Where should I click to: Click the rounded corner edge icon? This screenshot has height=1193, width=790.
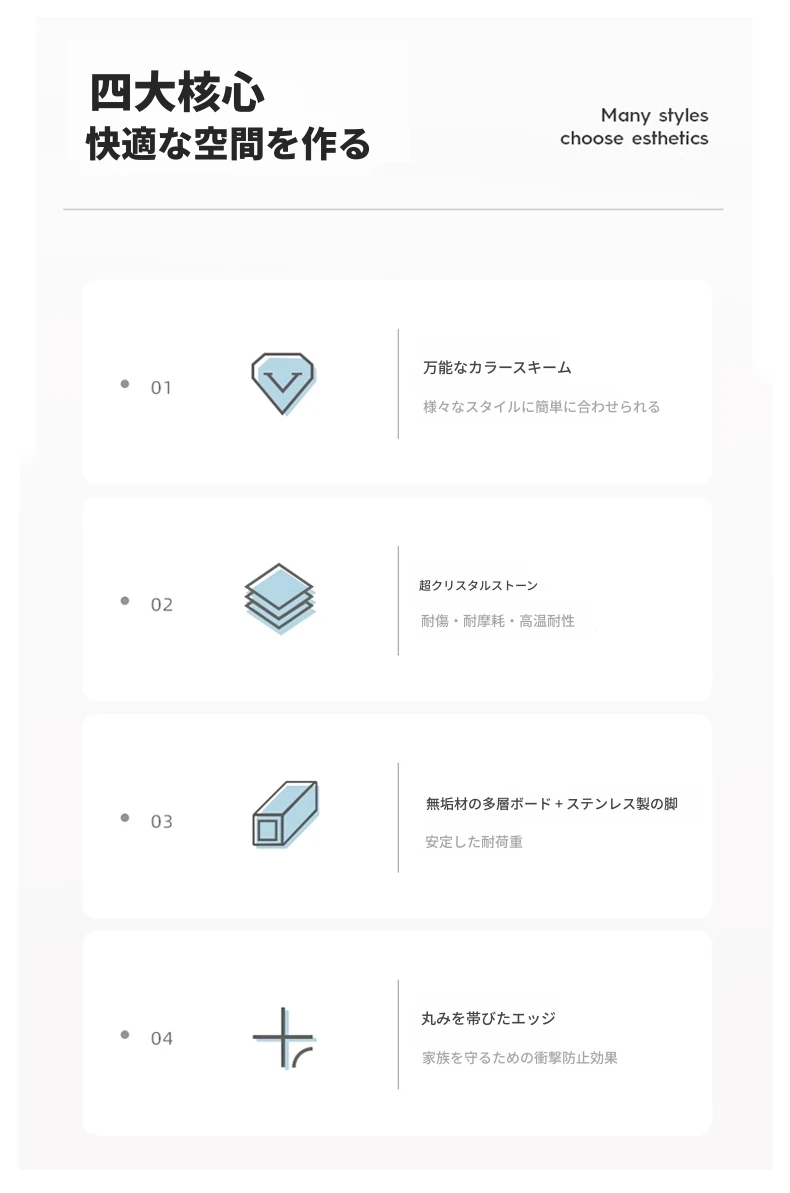click(285, 1038)
